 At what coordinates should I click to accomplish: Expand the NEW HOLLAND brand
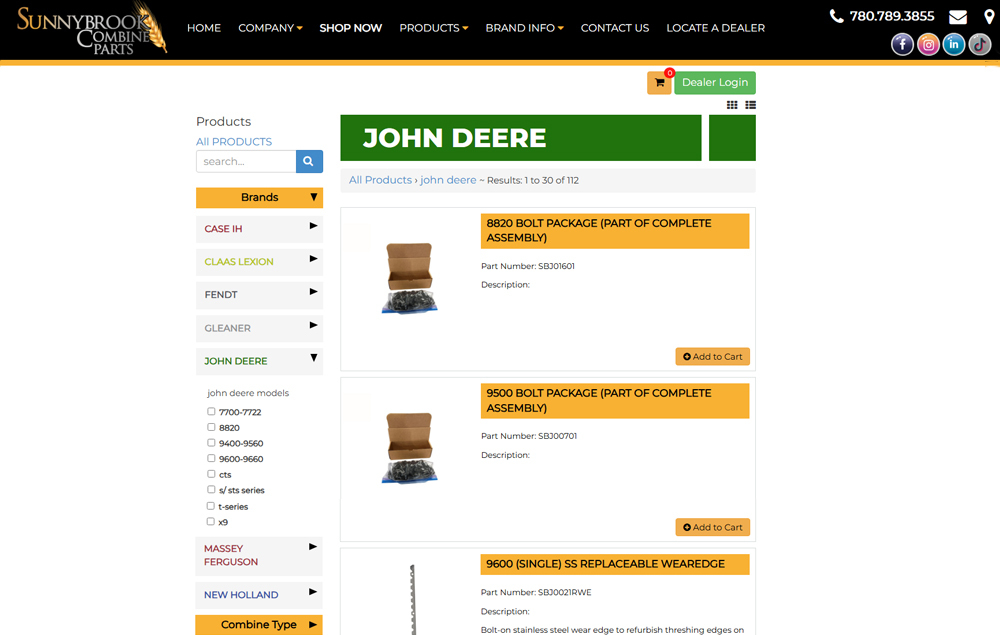click(259, 595)
